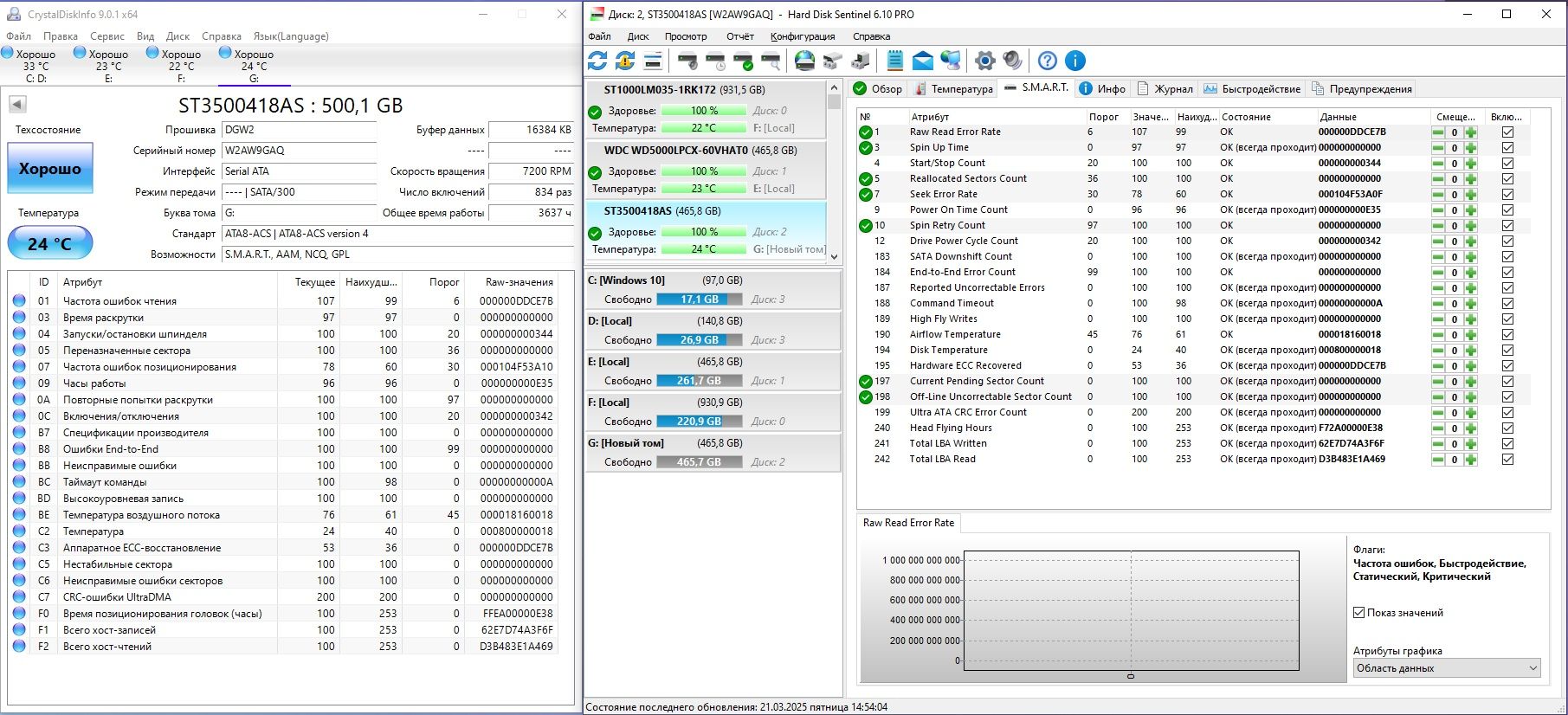The width and height of the screenshot is (1568, 715).
Task: Click the green check icon next to Reallocated Sectors Count
Action: pos(865,179)
